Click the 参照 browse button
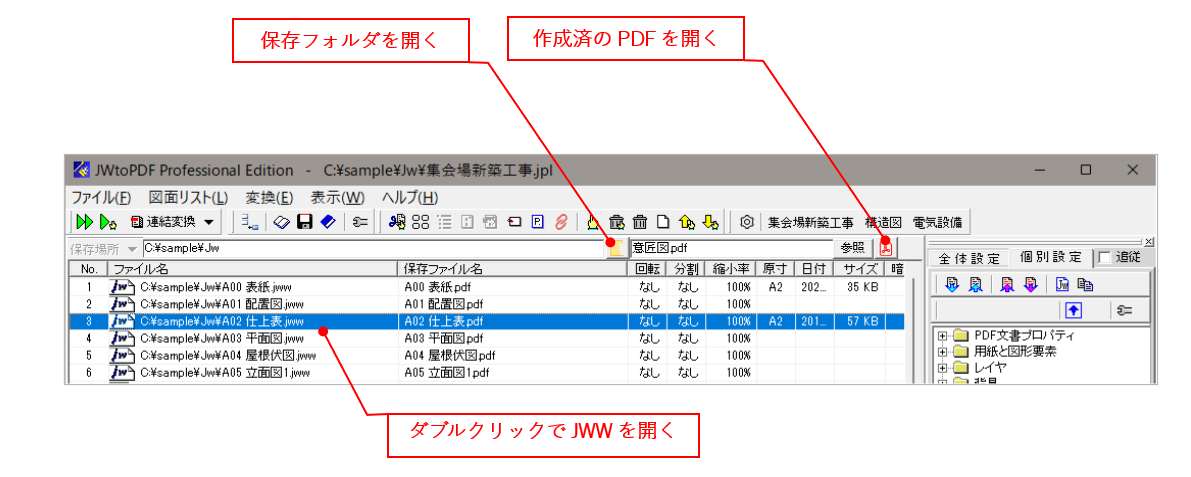This screenshot has height=477, width=1191. point(853,247)
